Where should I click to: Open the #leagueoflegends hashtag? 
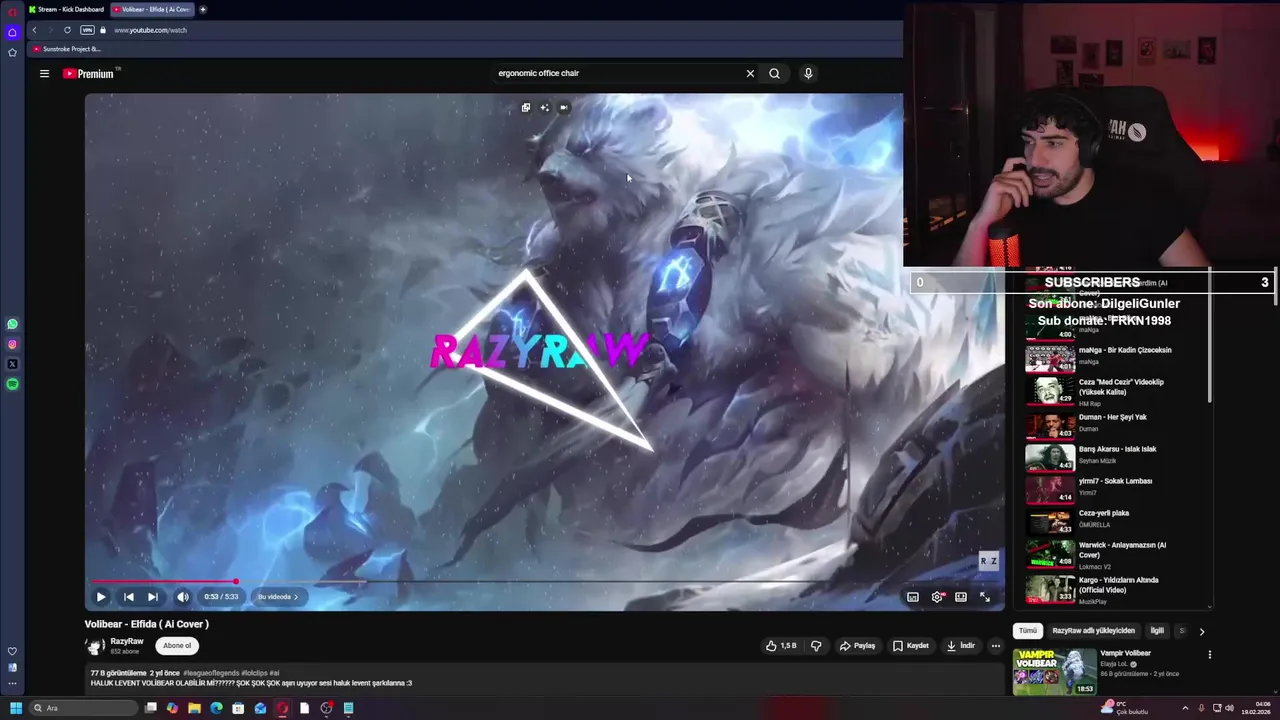pyautogui.click(x=211, y=673)
